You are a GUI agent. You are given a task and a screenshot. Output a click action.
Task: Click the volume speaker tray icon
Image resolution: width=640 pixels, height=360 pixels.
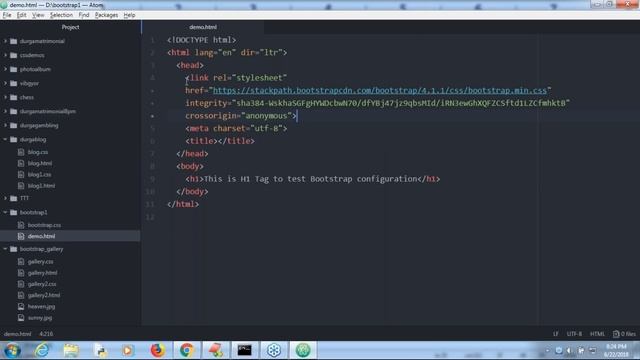[x=569, y=351]
